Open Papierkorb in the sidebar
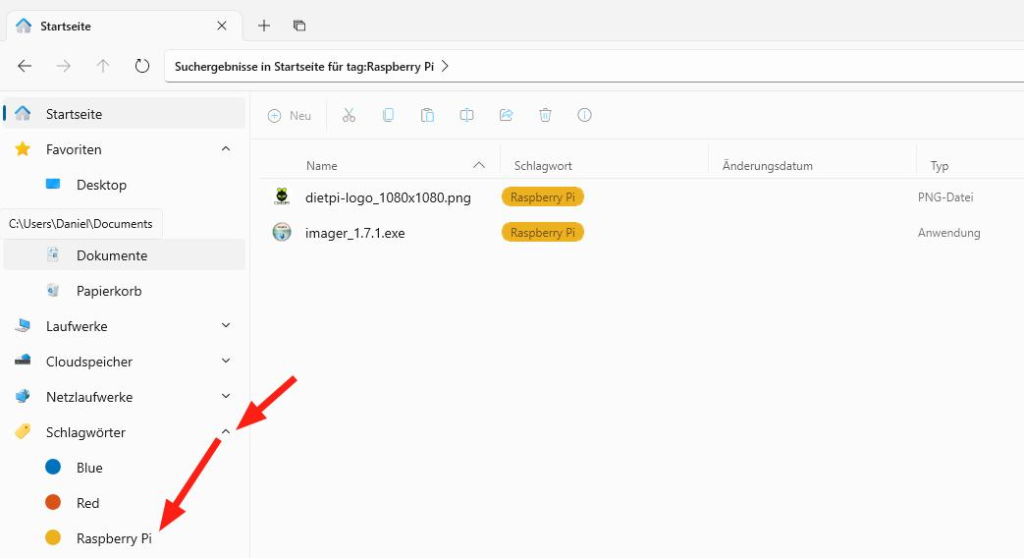Screen dimensions: 1024x558 click(124, 291)
